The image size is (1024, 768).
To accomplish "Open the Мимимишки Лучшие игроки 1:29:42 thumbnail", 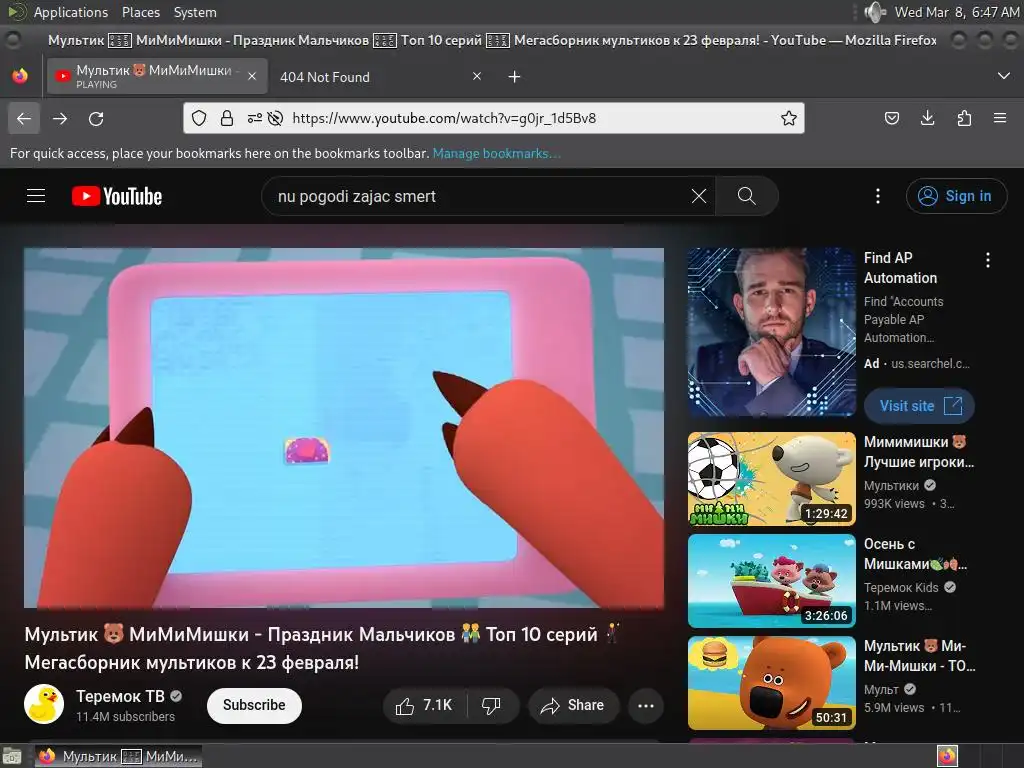I will tap(772, 479).
